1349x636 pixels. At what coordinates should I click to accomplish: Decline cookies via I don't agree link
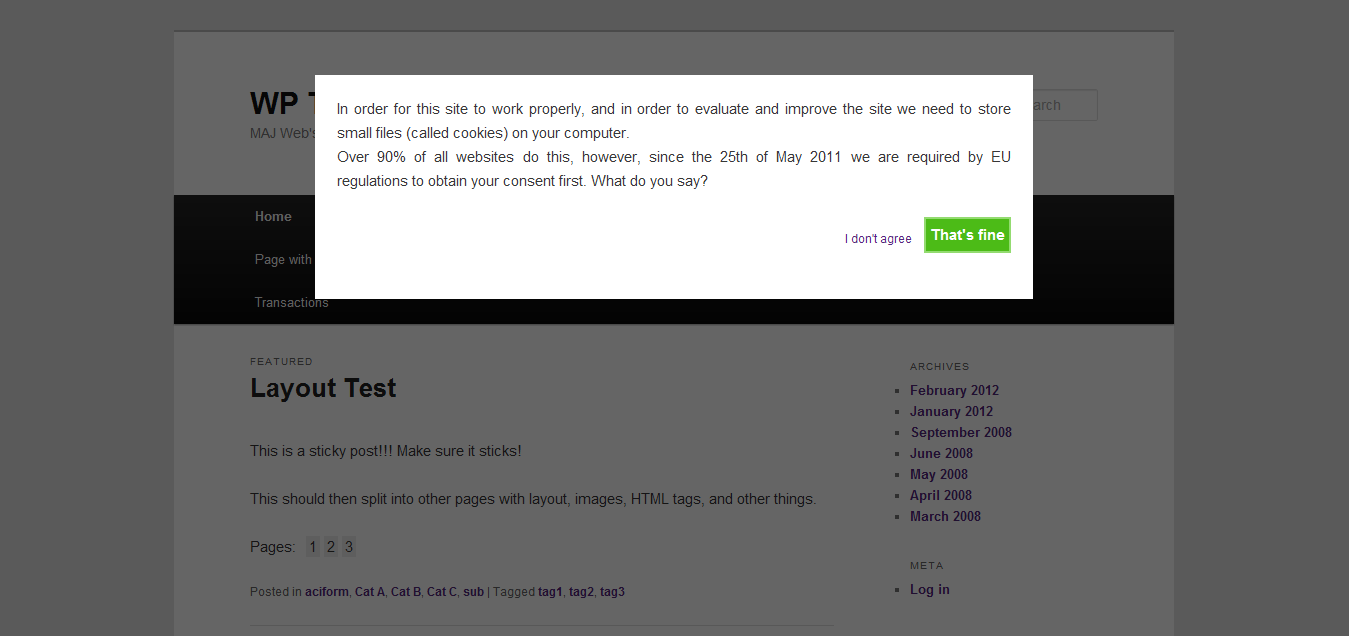(x=878, y=239)
